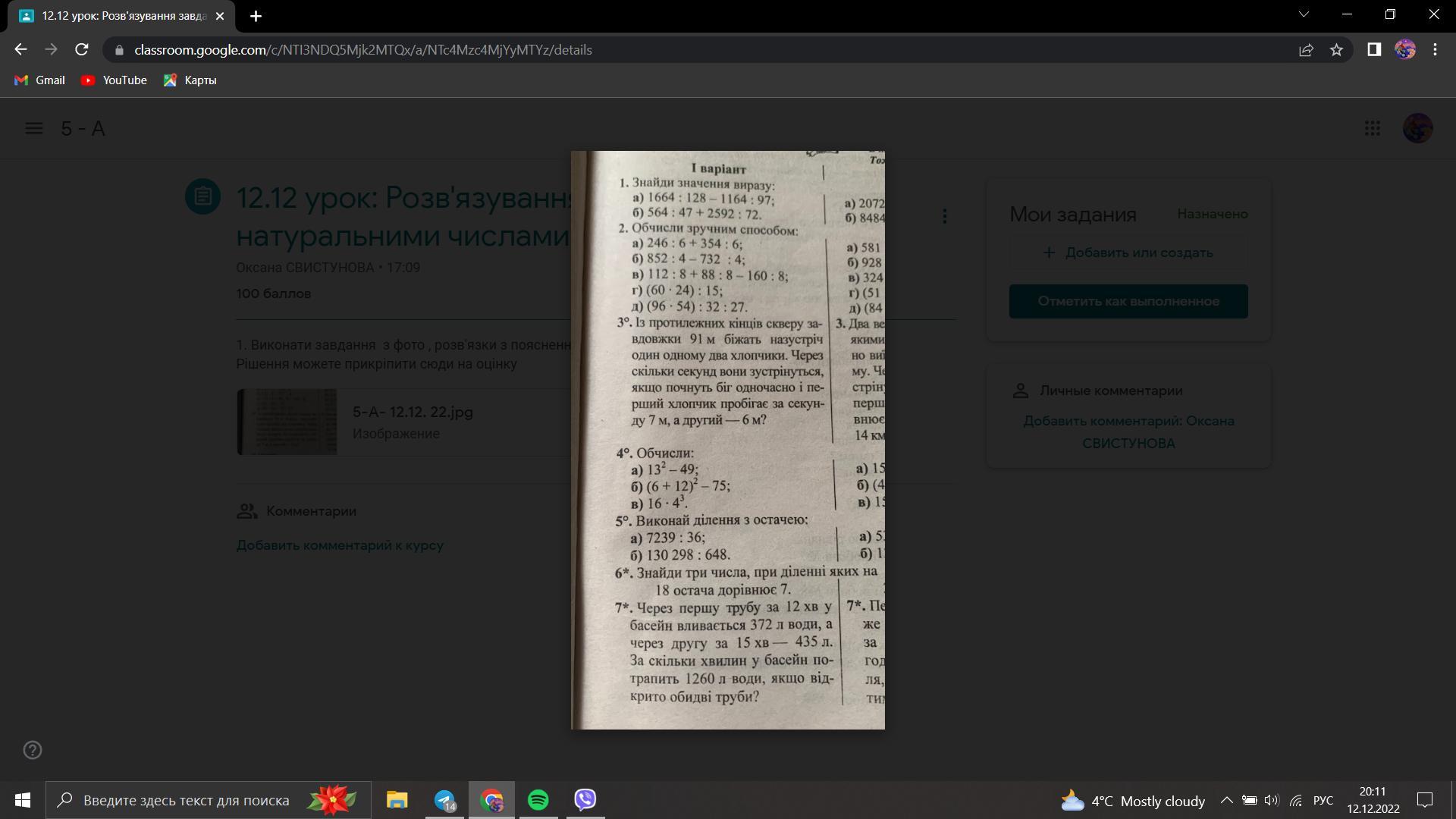Expand the tab search chevron in the title bar
This screenshot has height=819, width=1456.
click(1304, 14)
